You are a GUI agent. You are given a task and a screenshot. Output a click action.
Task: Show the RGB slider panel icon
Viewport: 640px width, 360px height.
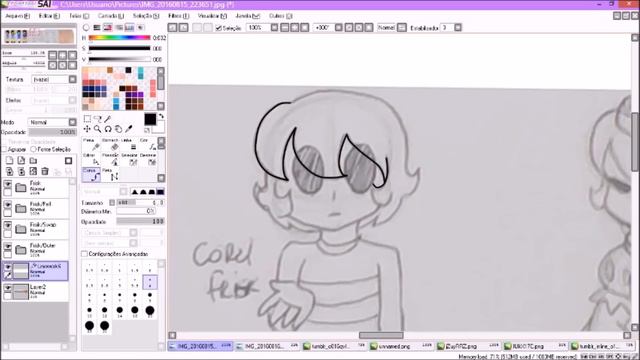(x=97, y=28)
